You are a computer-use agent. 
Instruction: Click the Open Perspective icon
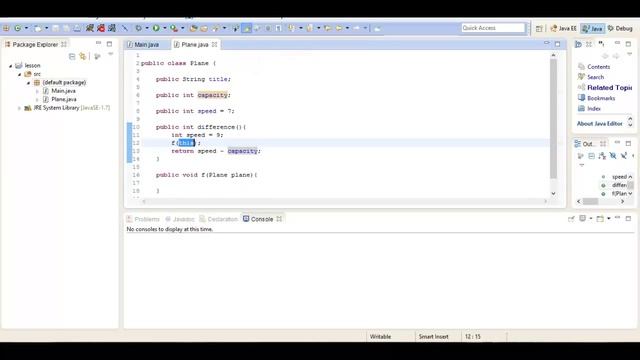539,28
